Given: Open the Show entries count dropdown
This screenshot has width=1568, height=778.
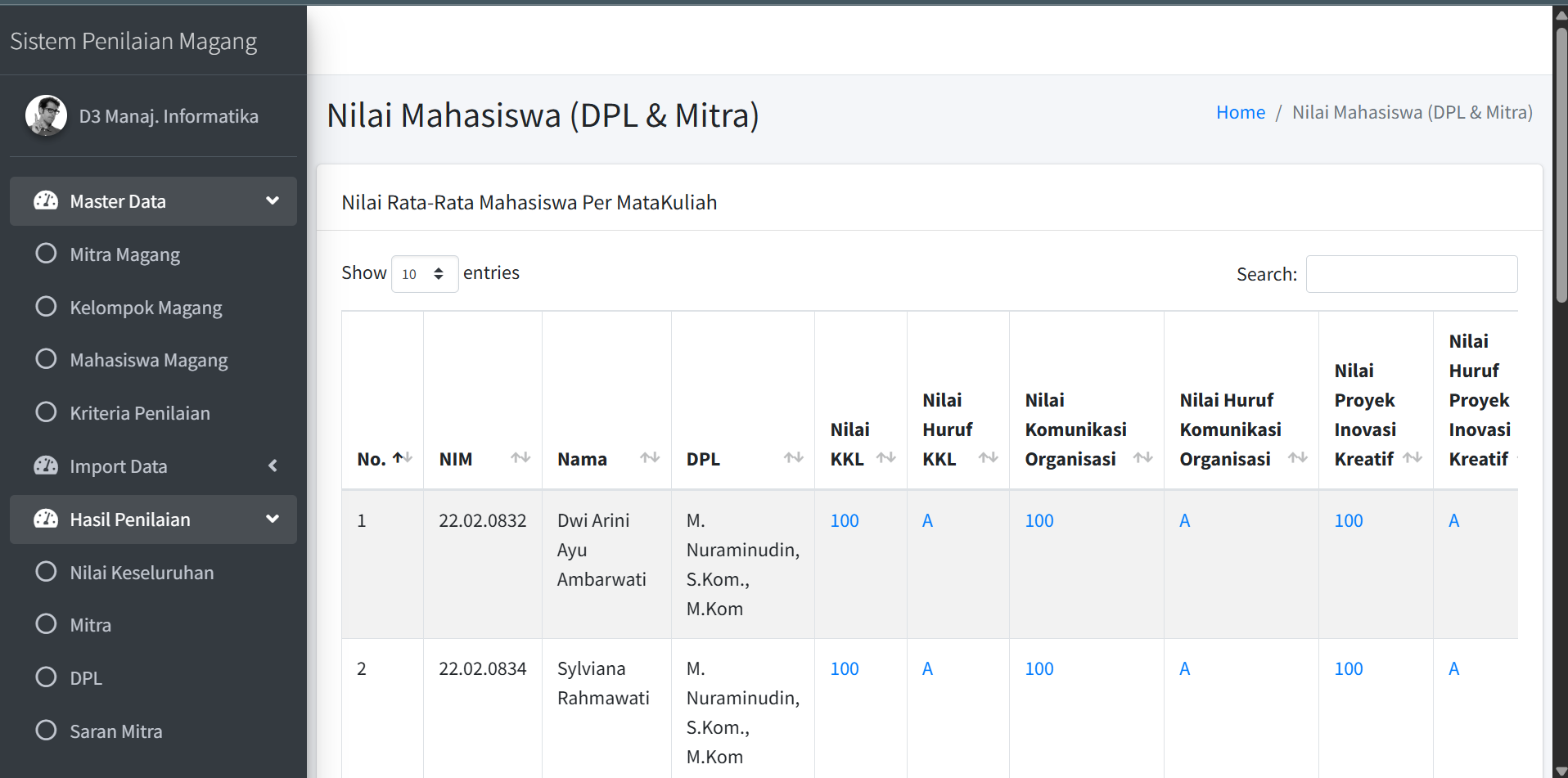Looking at the screenshot, I should [x=424, y=274].
